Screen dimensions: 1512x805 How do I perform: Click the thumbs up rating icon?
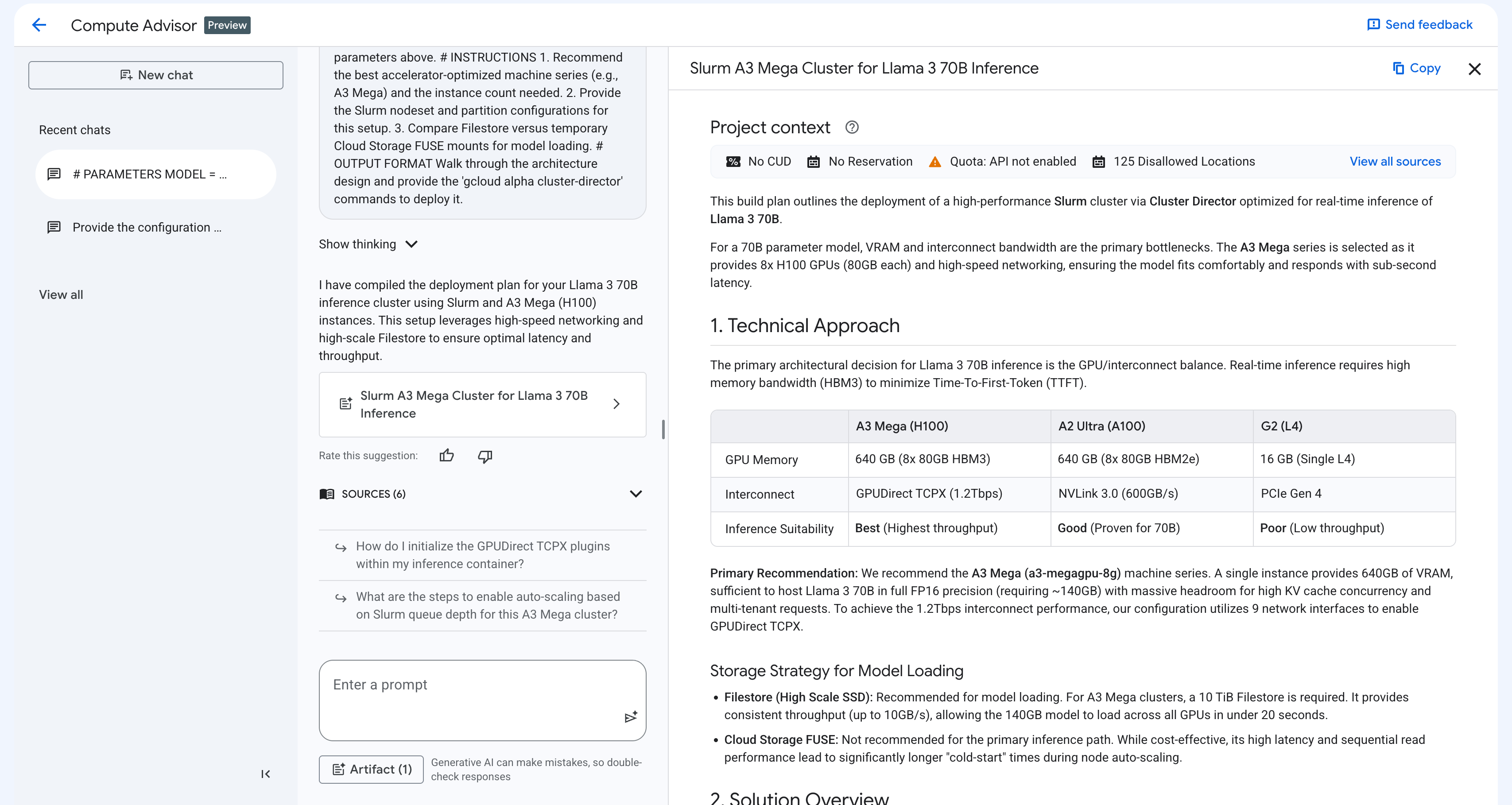(x=447, y=456)
